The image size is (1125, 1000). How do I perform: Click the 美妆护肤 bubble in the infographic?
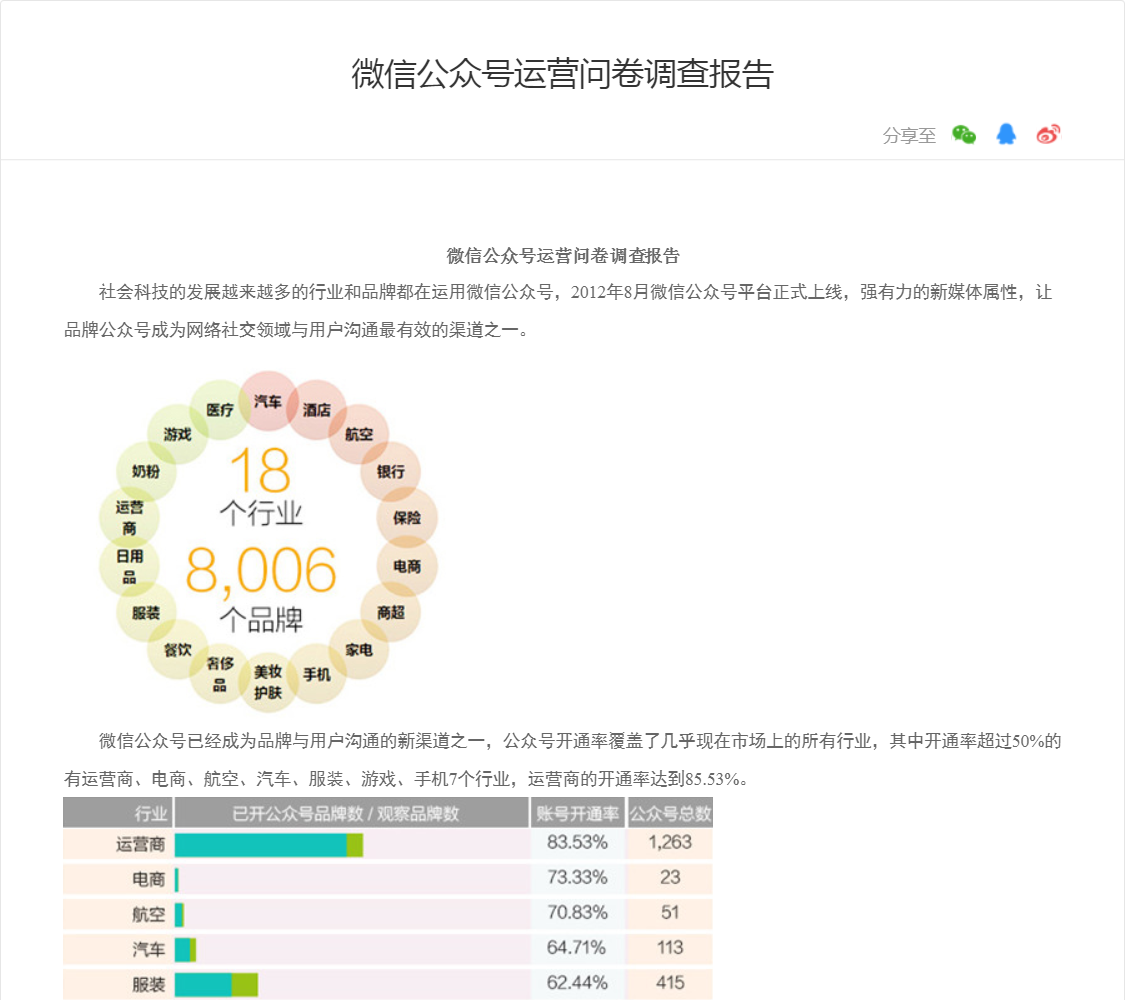[x=268, y=682]
